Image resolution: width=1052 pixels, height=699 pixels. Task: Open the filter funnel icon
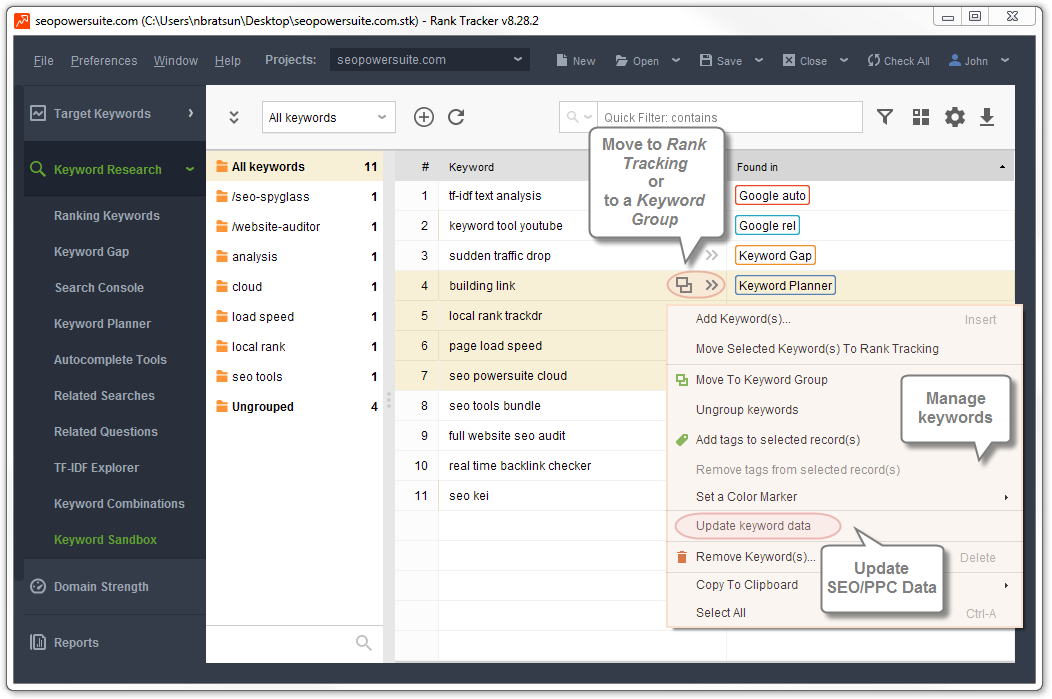(x=885, y=117)
